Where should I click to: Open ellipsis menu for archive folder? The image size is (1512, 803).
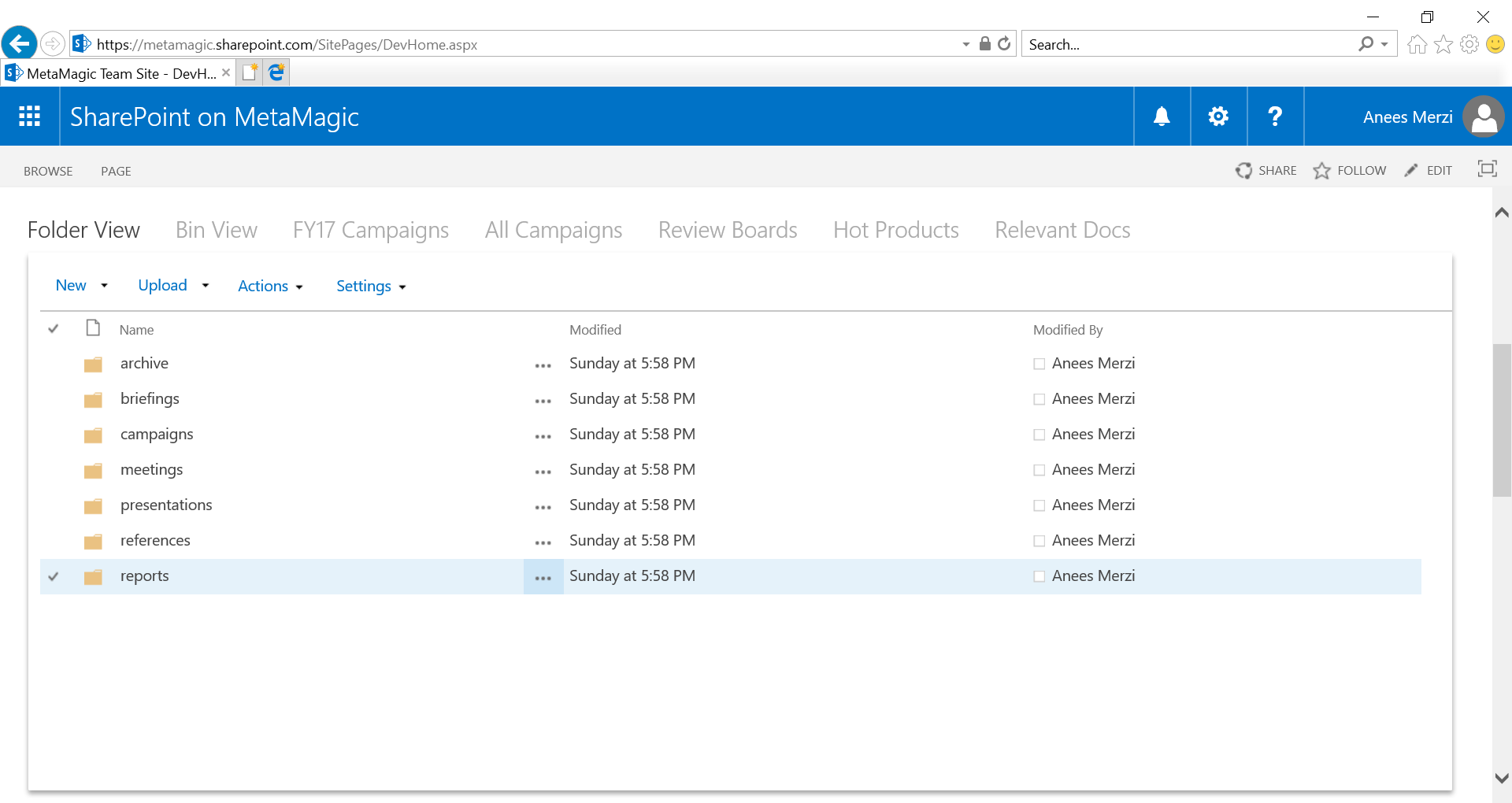[x=543, y=365]
